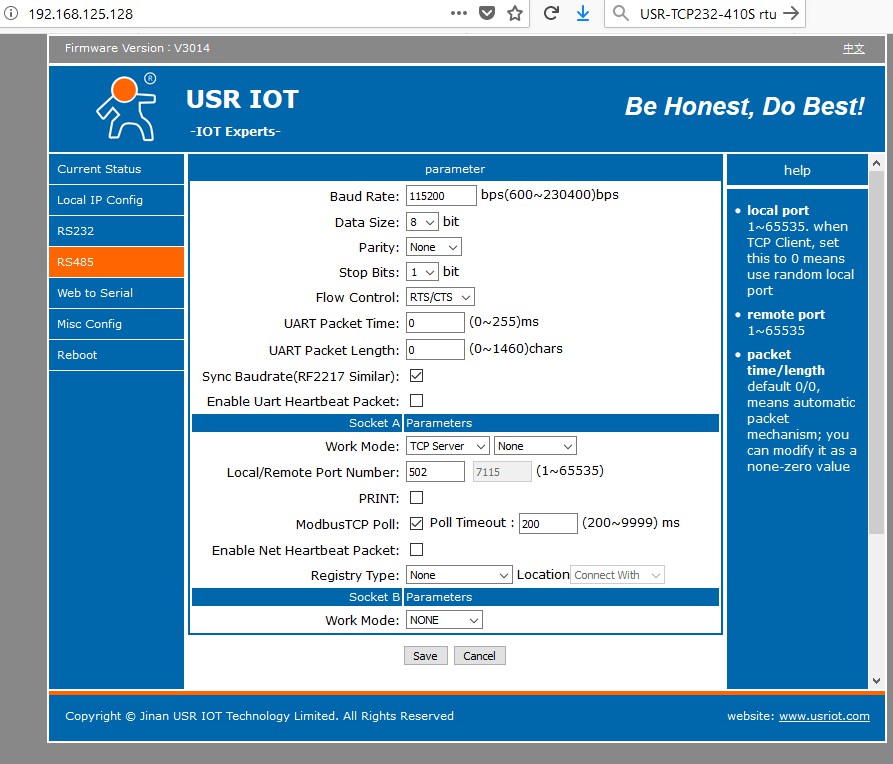The width and height of the screenshot is (893, 764).
Task: Go to the RS232 settings page
Action: pyautogui.click(x=116, y=230)
